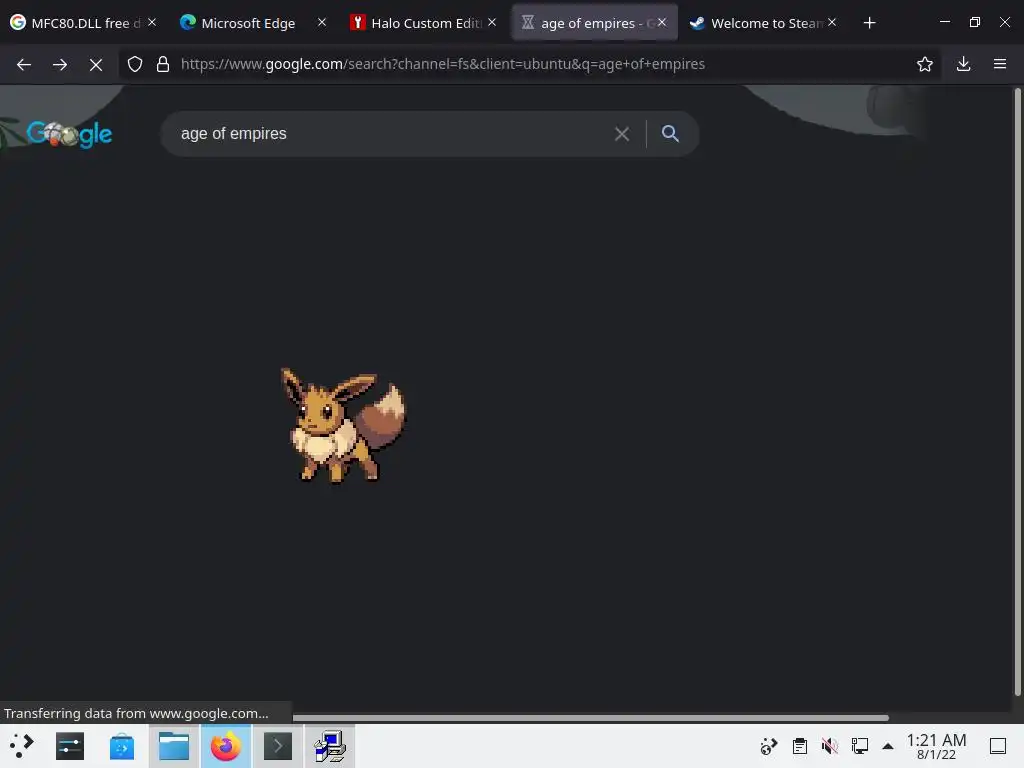The height and width of the screenshot is (768, 1024).
Task: Open the application launcher in taskbar
Action: (21, 746)
